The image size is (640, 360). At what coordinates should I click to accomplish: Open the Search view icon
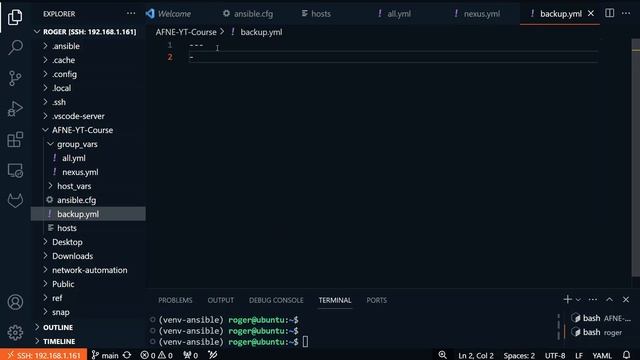(15, 47)
